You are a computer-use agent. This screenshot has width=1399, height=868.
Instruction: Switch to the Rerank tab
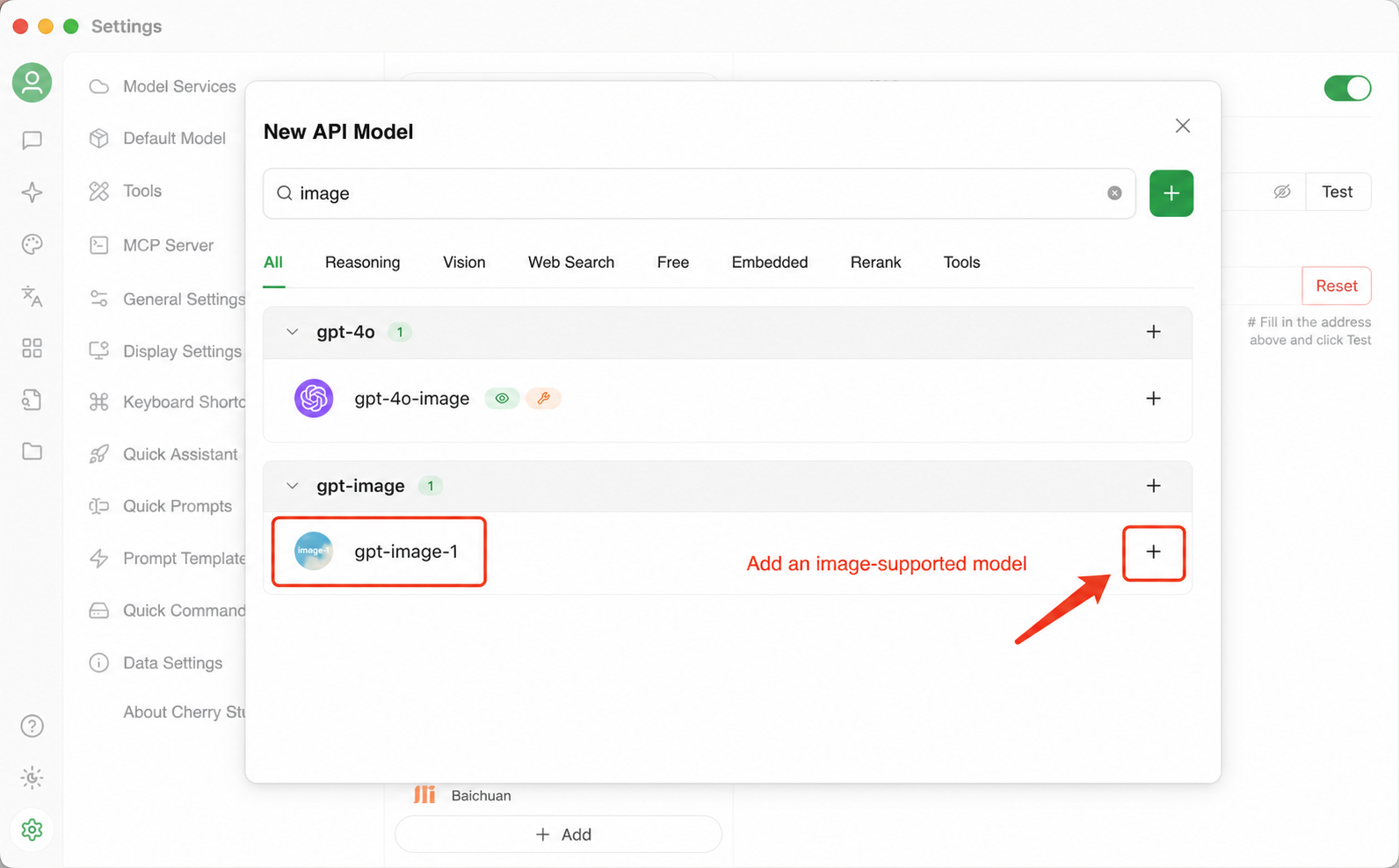tap(876, 263)
